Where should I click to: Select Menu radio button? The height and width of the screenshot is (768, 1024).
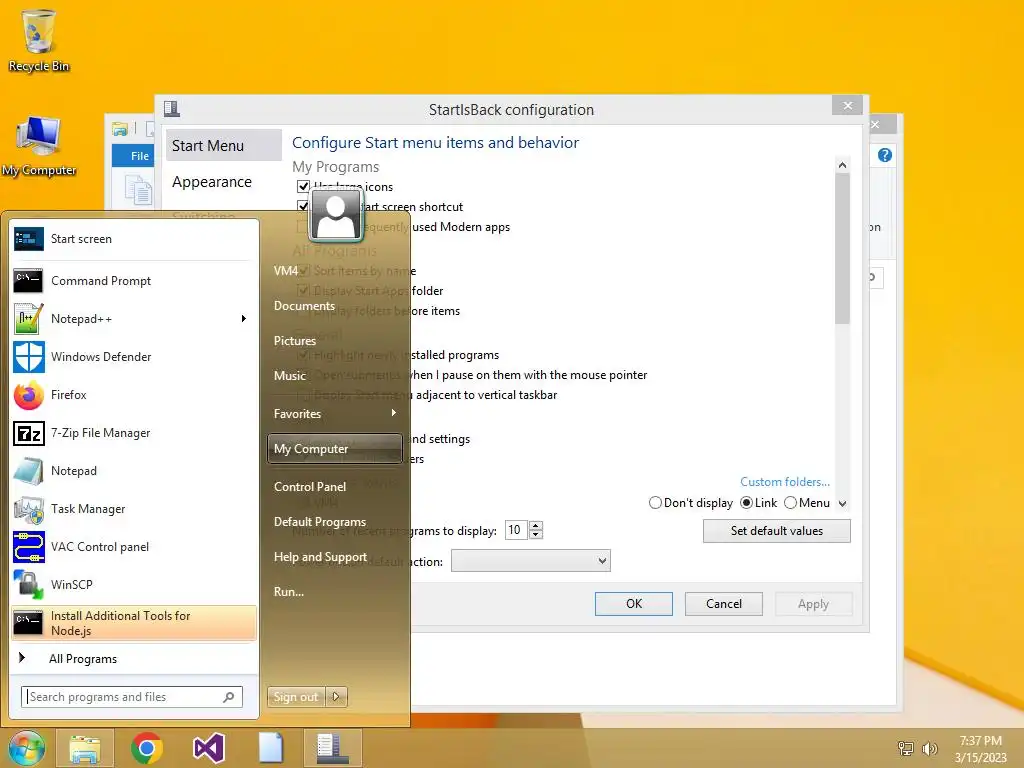pos(790,503)
